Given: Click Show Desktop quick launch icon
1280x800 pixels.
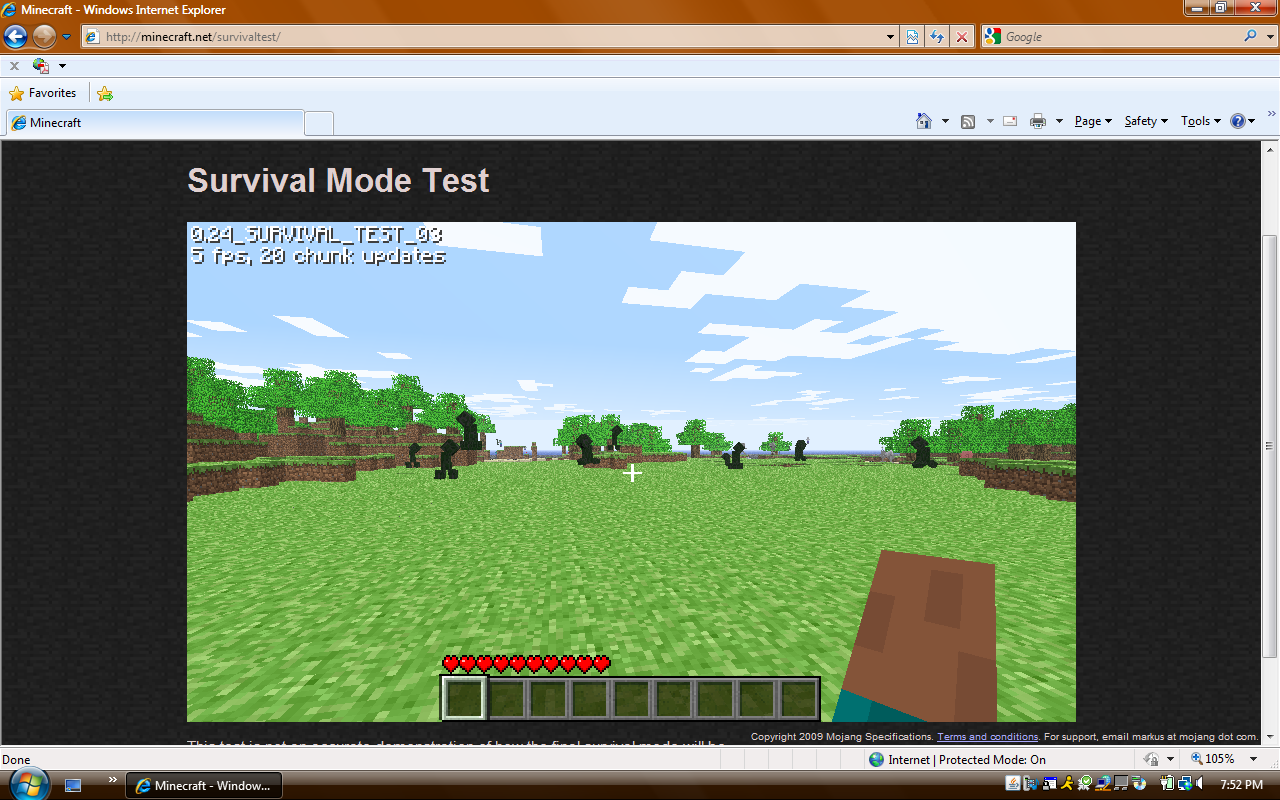Looking at the screenshot, I should tap(73, 785).
